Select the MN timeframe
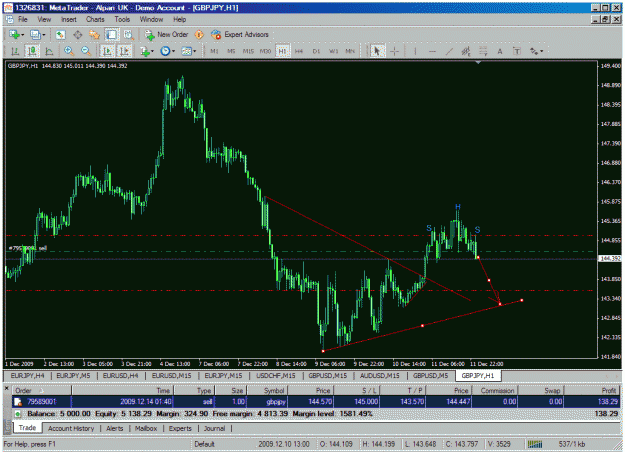This screenshot has width=625, height=452. pos(350,51)
